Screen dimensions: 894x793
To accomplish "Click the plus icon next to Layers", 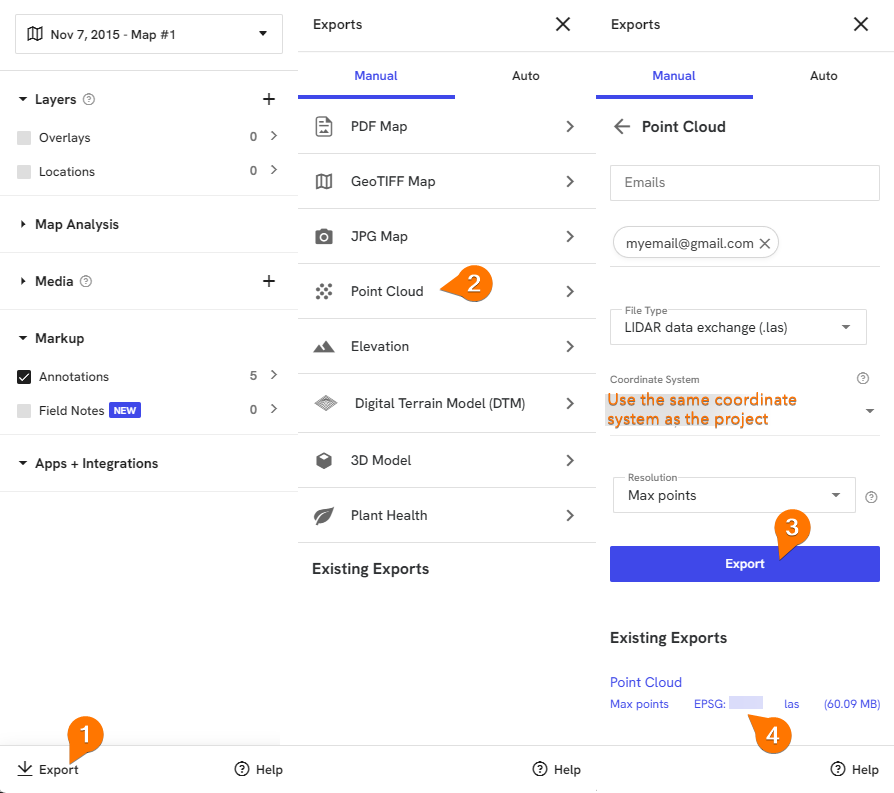I will click(x=269, y=99).
